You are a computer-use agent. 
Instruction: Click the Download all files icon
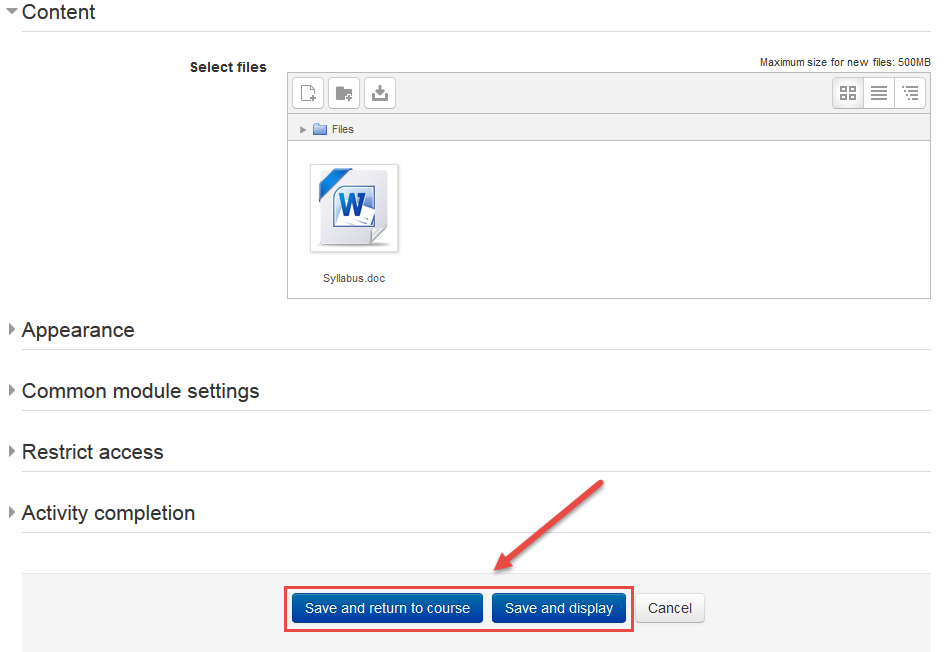point(380,93)
